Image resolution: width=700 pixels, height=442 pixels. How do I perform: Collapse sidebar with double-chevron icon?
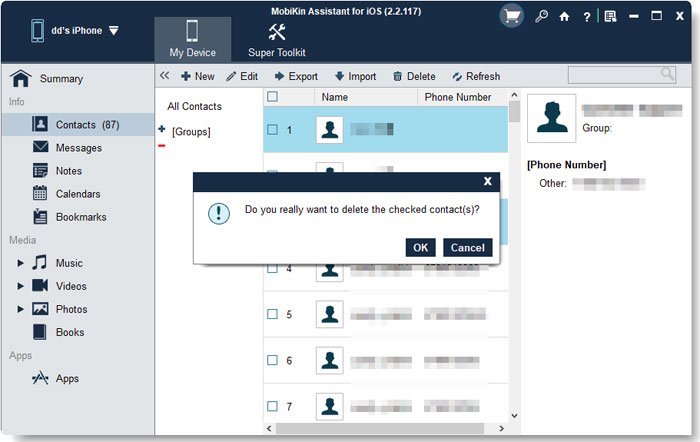pos(165,75)
